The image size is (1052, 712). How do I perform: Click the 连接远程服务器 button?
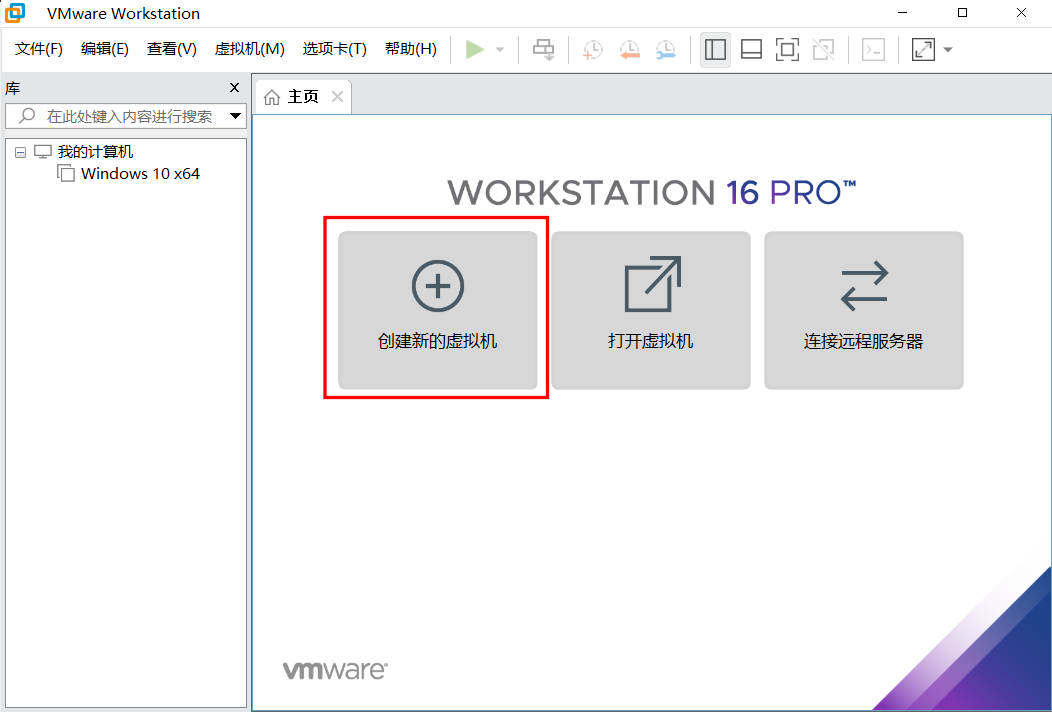coord(863,310)
